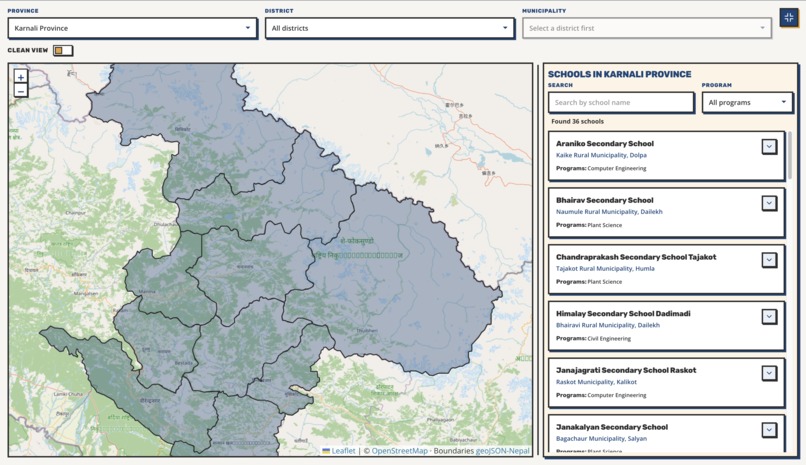Click the Search by school name field
Viewport: 806px width, 465px height.
click(x=621, y=102)
